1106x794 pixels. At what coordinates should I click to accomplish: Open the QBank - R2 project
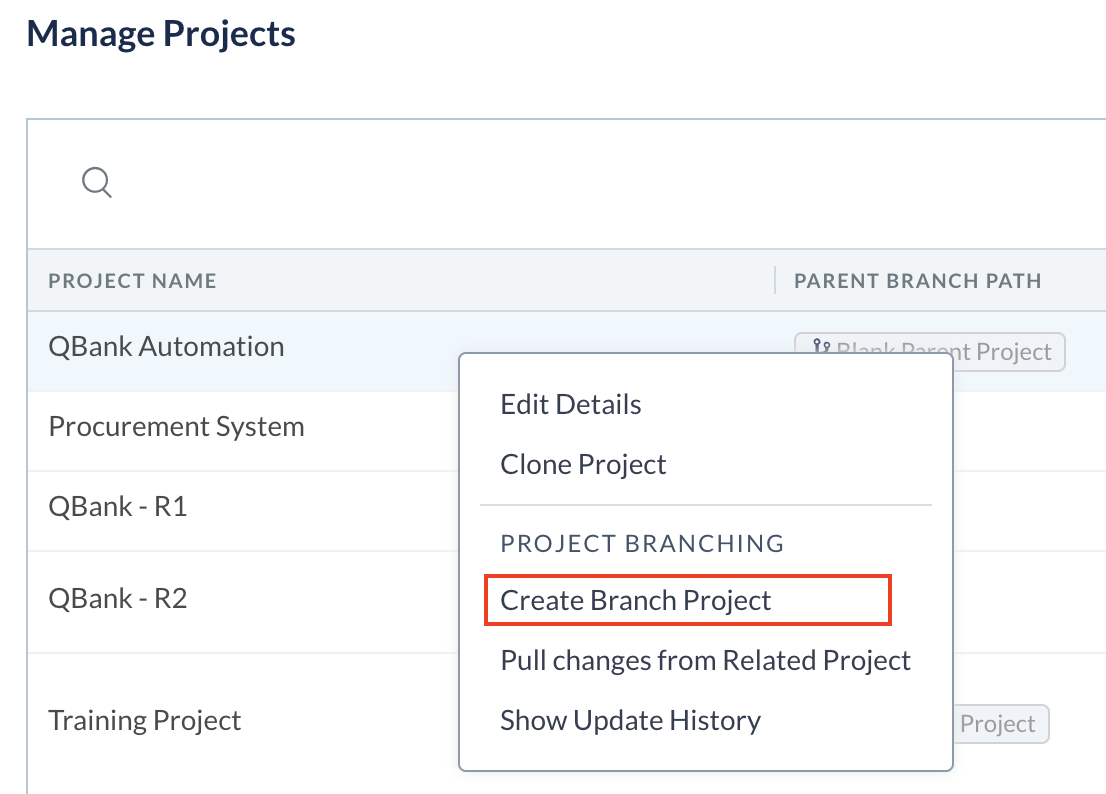[x=120, y=598]
